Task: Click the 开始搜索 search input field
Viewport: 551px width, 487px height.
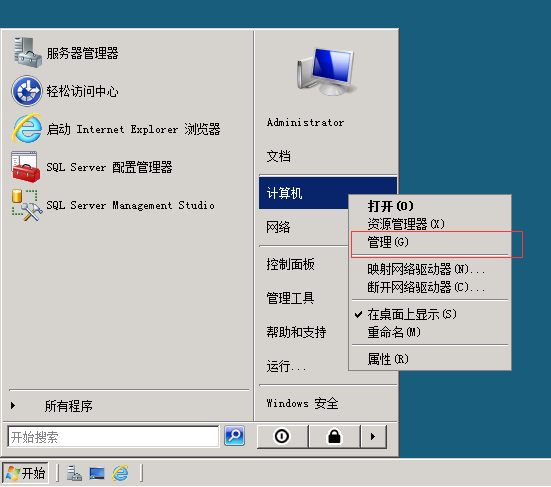Action: coord(113,437)
